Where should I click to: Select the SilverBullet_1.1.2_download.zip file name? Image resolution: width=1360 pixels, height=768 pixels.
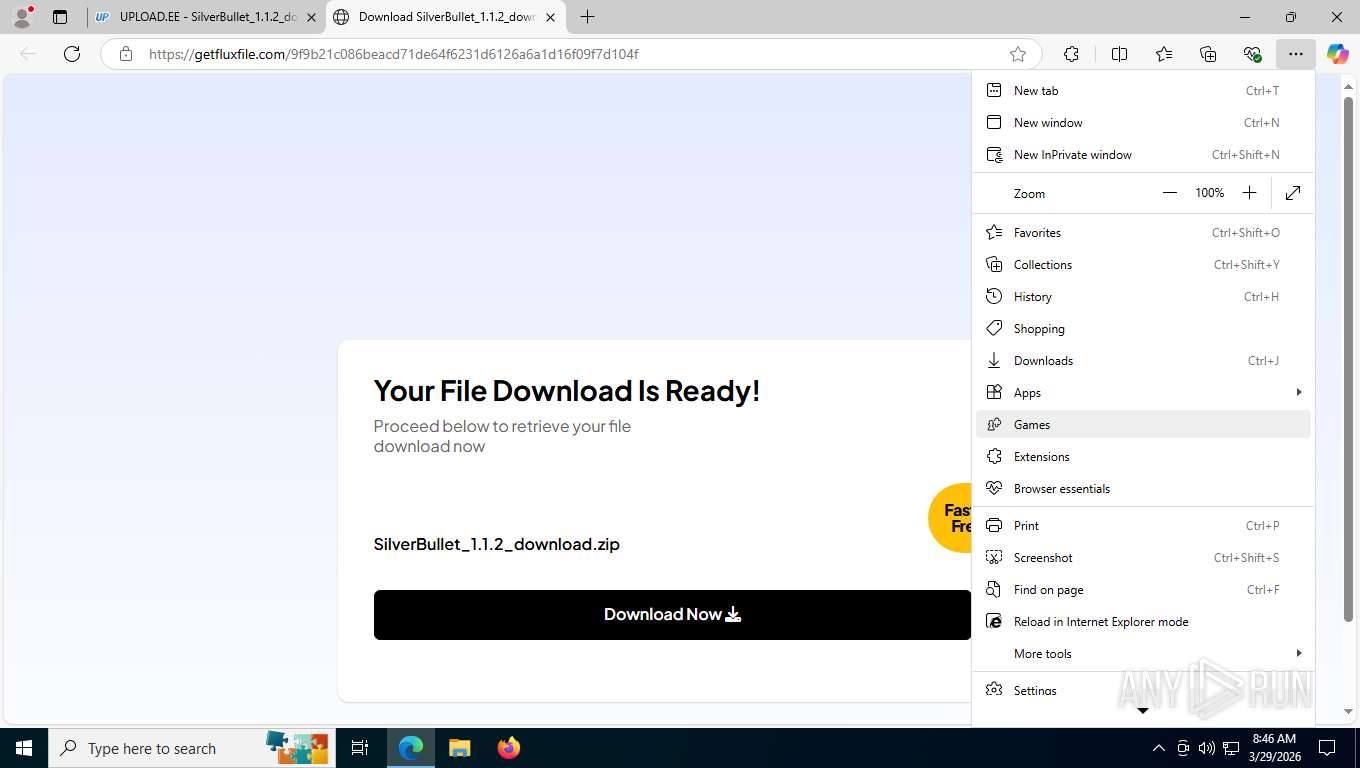coord(497,544)
